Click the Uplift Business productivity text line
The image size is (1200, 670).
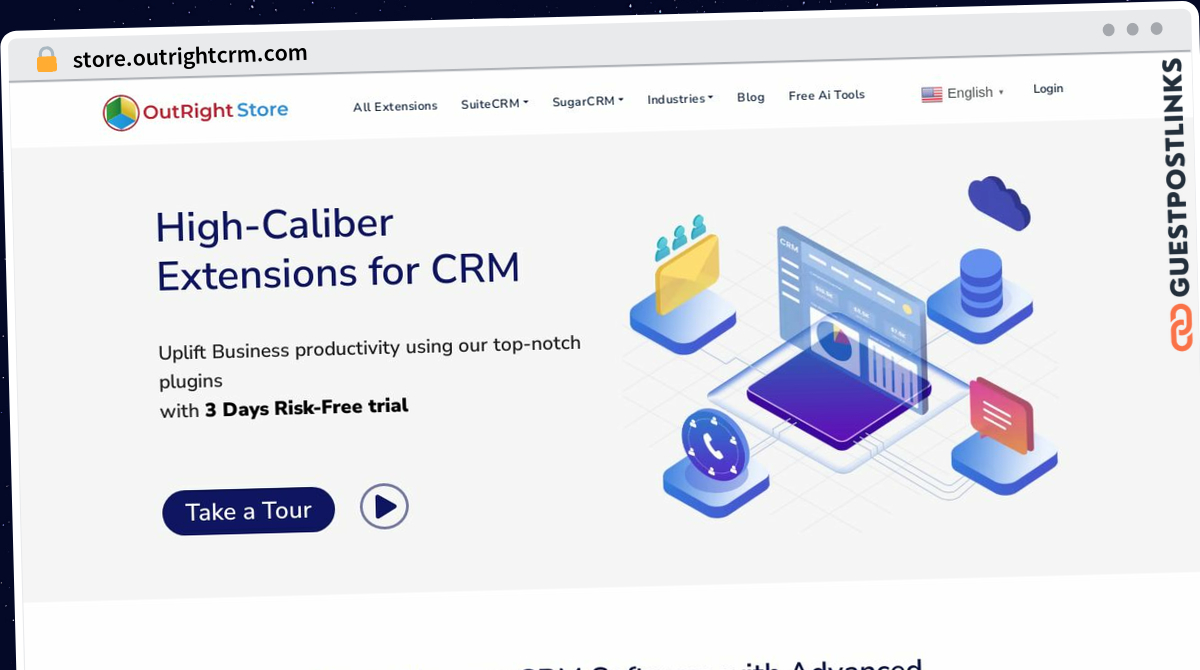(x=370, y=348)
